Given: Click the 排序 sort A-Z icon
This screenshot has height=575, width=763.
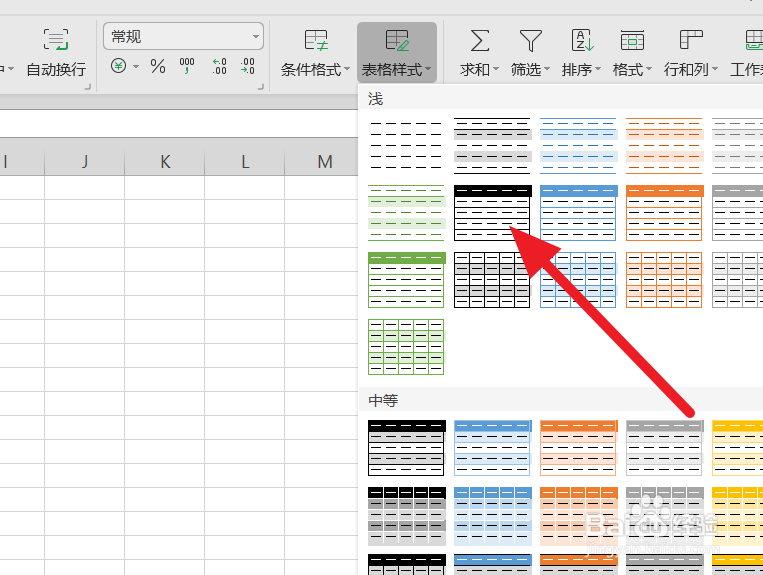Looking at the screenshot, I should click(x=582, y=40).
